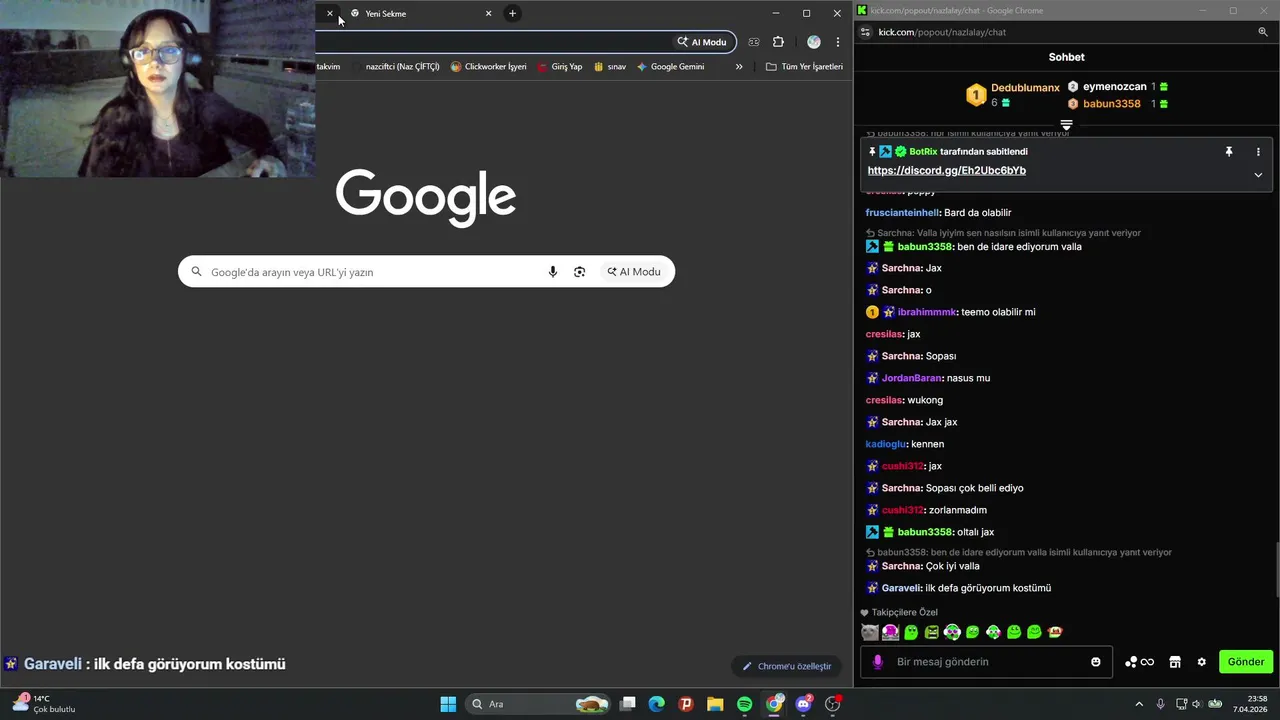Click babun3358 in leaderboard
1280x720 pixels.
click(x=1111, y=104)
